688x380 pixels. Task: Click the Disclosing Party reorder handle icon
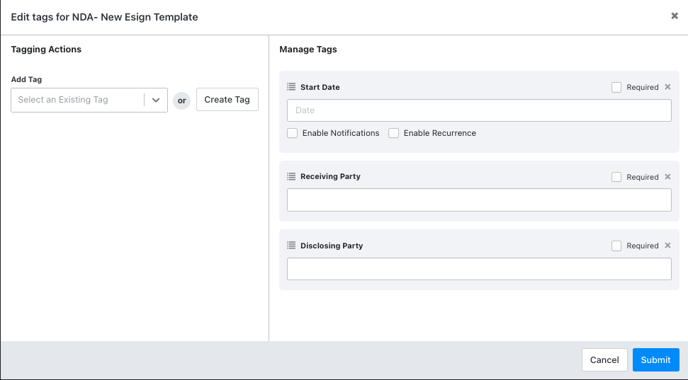coord(291,245)
